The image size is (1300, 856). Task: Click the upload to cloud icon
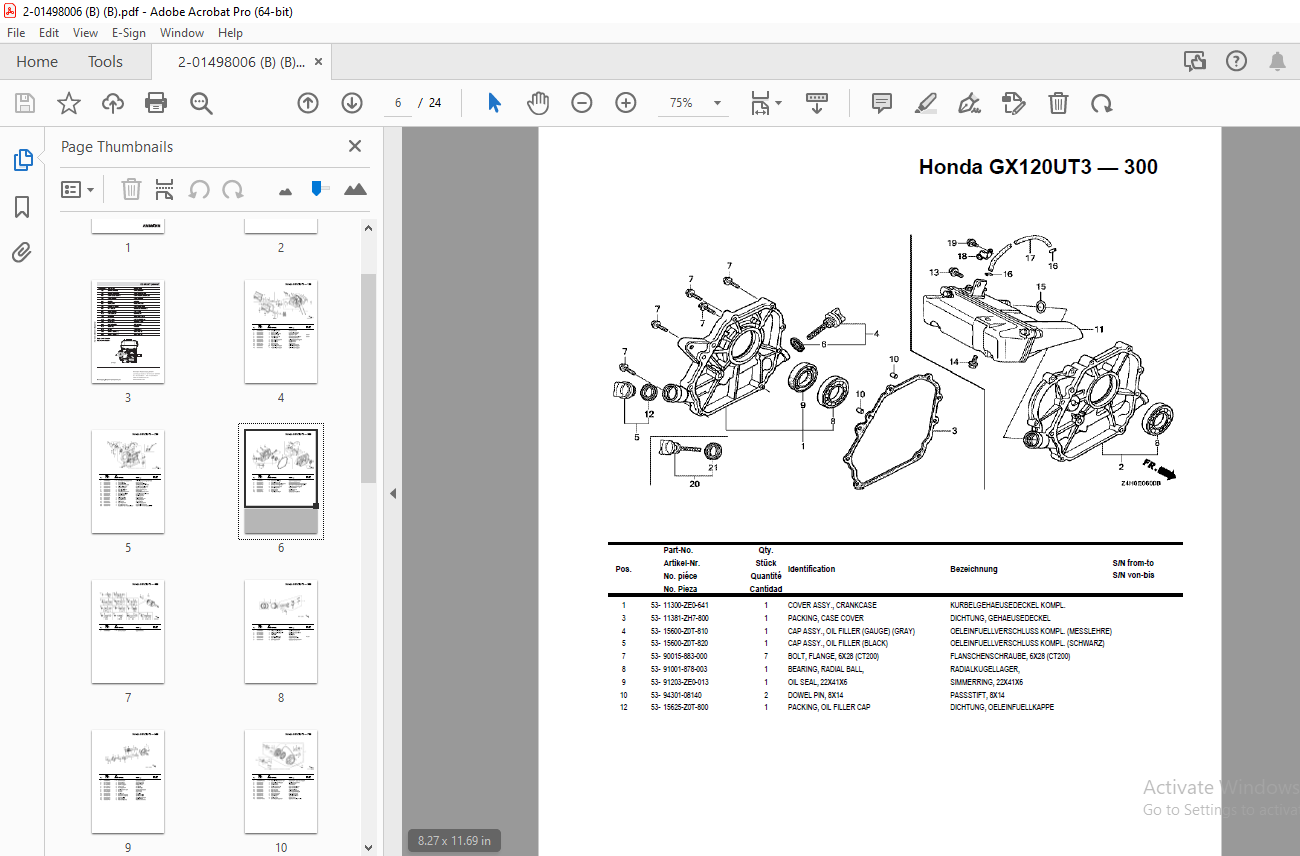point(112,103)
